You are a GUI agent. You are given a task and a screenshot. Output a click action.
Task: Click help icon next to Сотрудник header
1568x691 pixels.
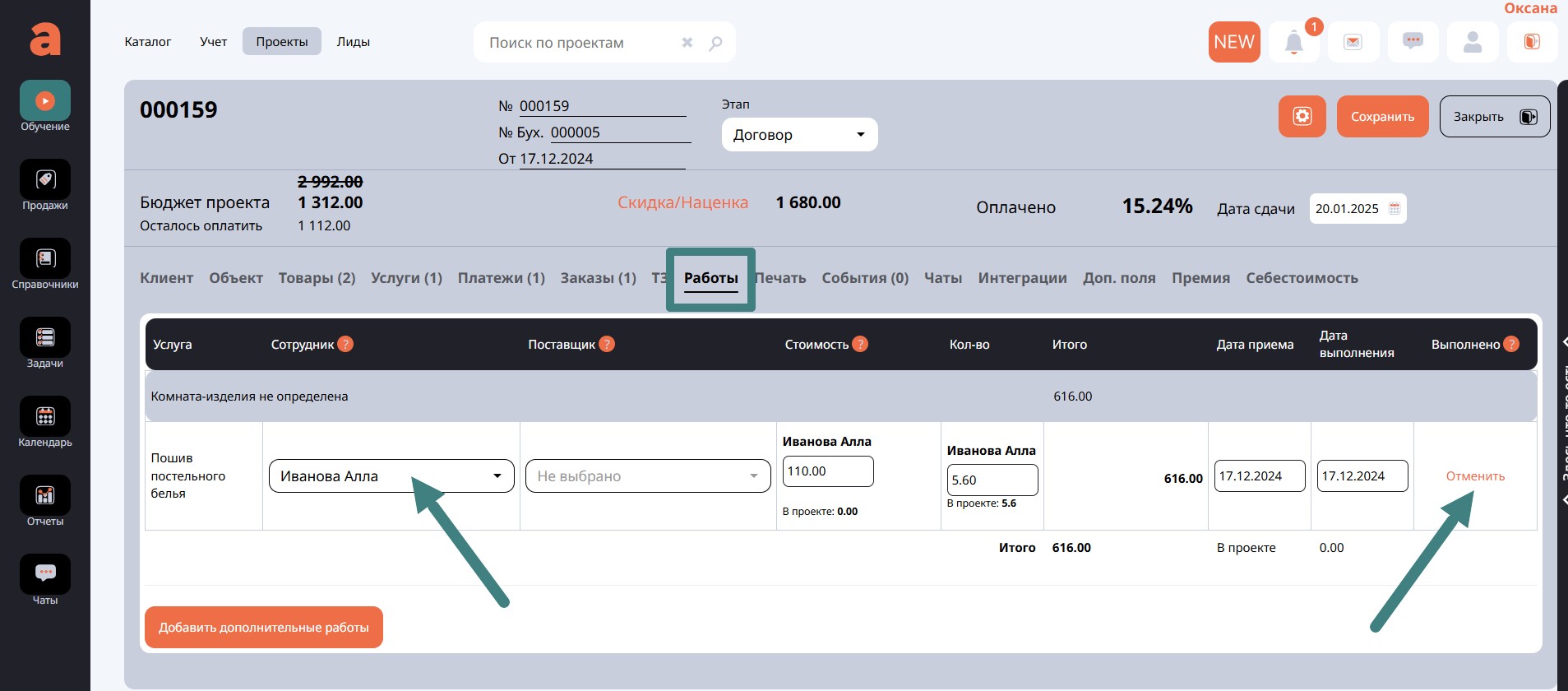(x=345, y=344)
